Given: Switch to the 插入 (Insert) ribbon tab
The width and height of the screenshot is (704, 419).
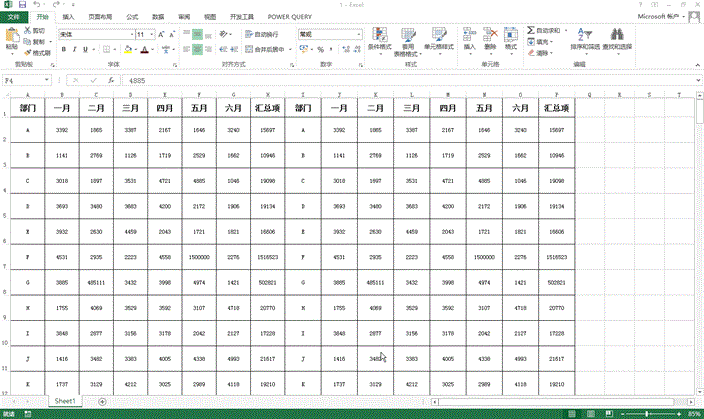Looking at the screenshot, I should pyautogui.click(x=67, y=17).
